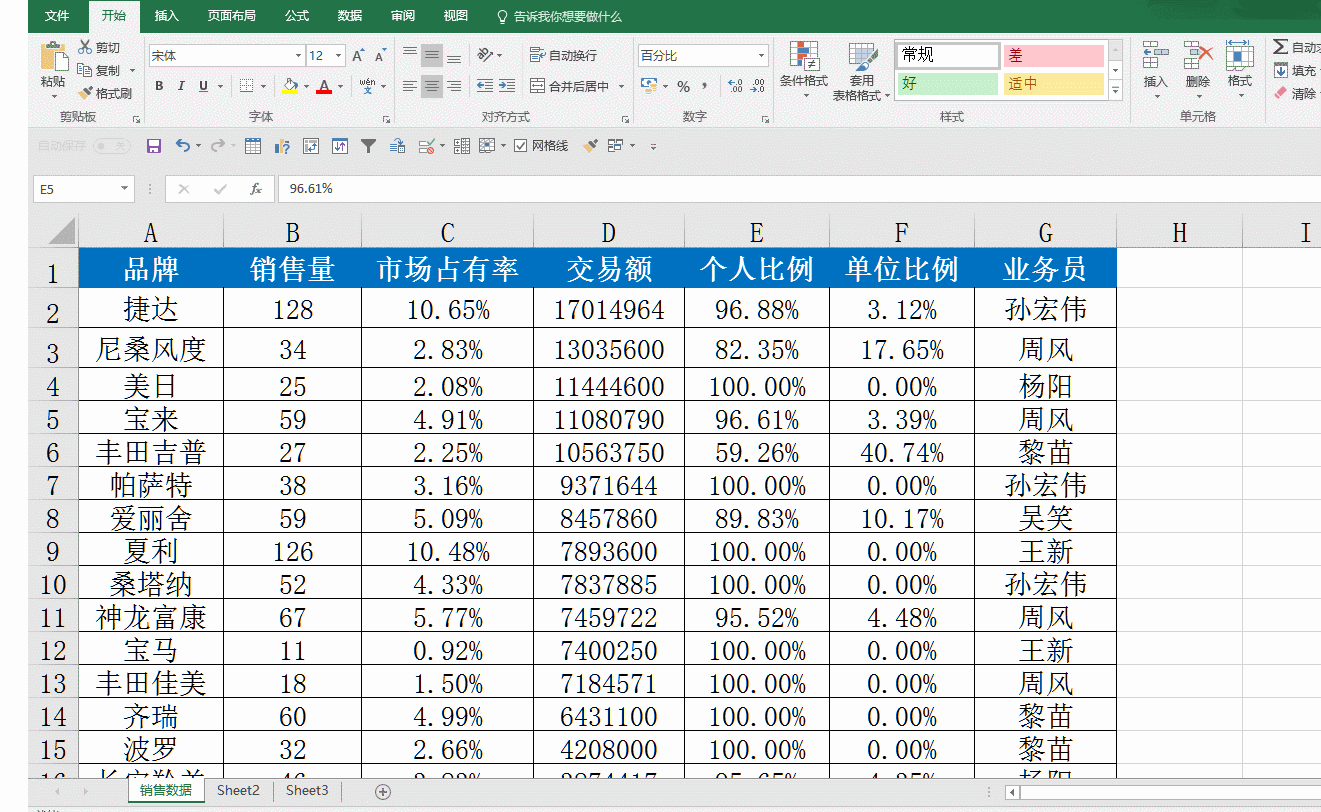Click the comma style icon

click(x=705, y=87)
